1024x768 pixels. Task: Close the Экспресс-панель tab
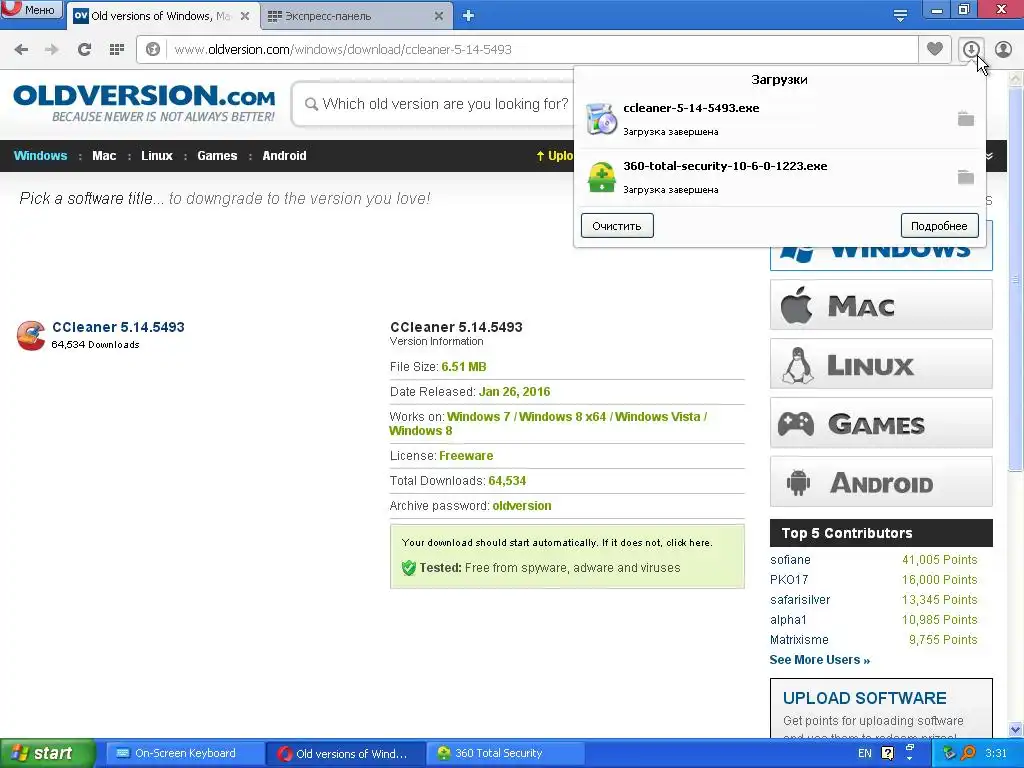click(x=439, y=16)
